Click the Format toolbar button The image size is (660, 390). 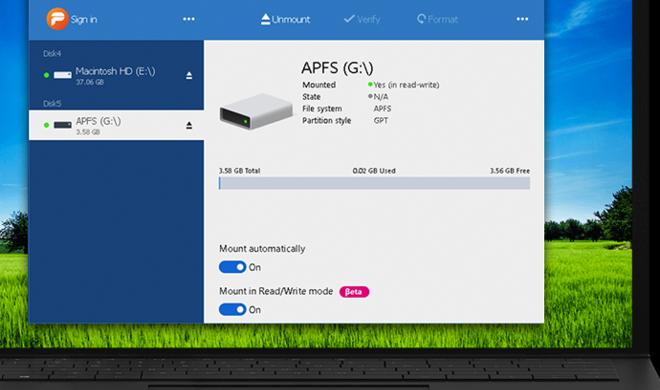coord(437,19)
